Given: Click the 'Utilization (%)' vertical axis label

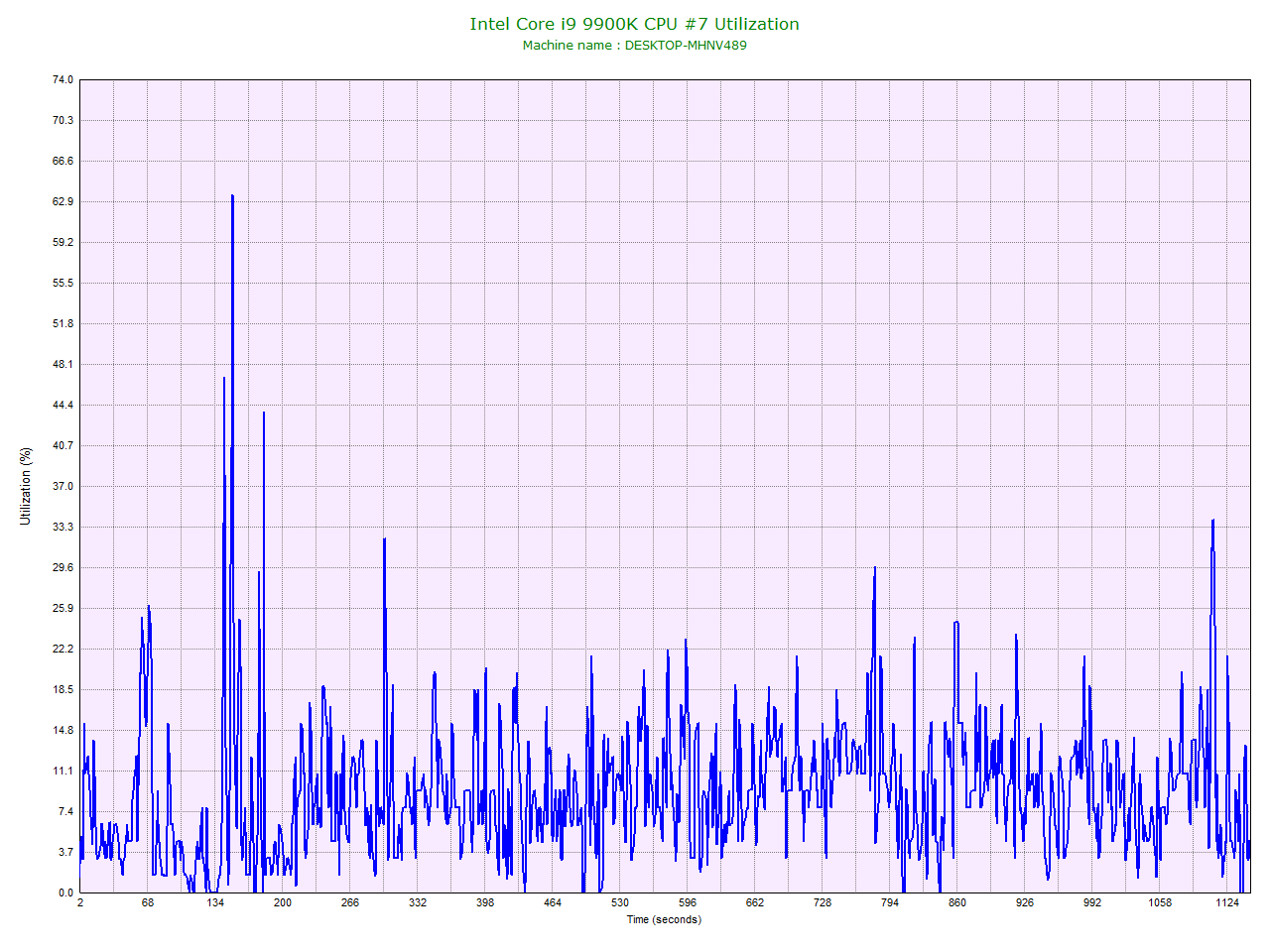Looking at the screenshot, I should (26, 486).
